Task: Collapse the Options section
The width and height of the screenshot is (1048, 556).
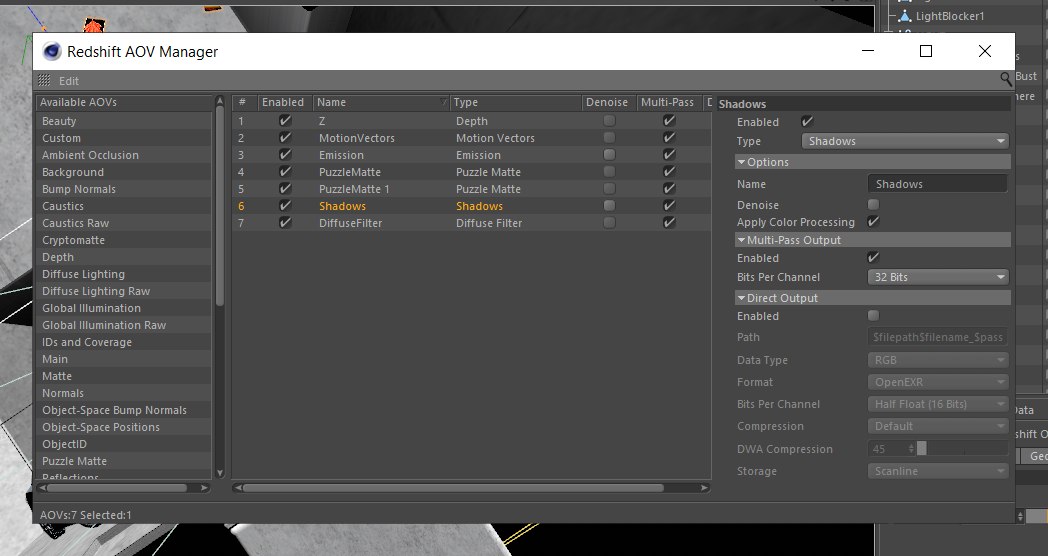Action: (x=741, y=162)
